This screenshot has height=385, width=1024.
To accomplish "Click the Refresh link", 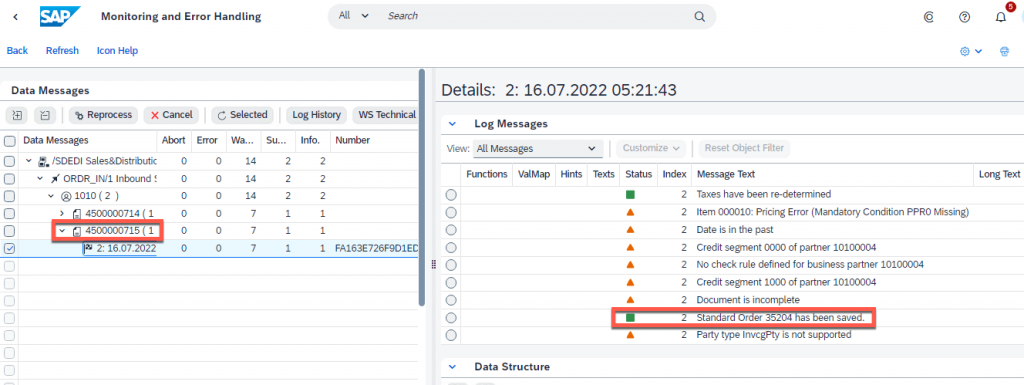I will click(62, 51).
